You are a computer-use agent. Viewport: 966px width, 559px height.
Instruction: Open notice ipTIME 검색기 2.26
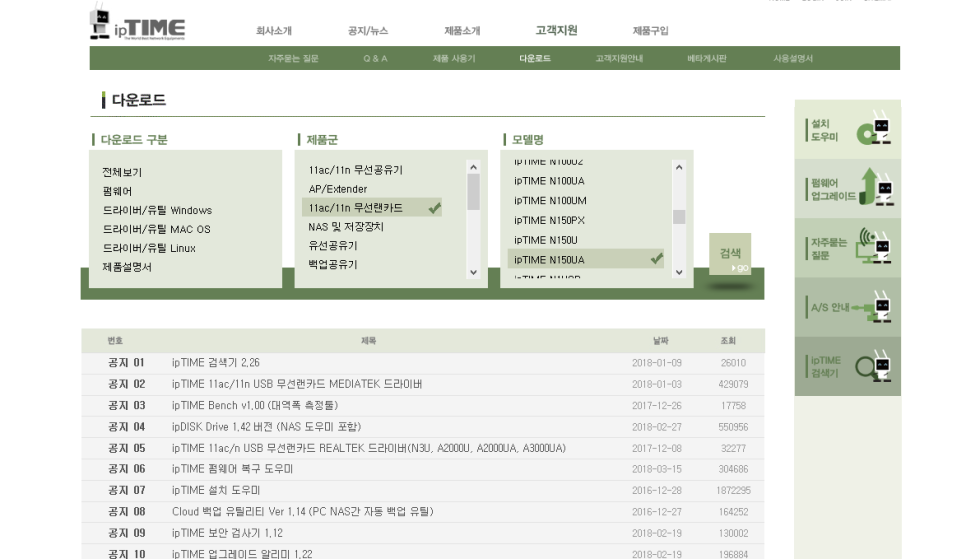(216, 362)
